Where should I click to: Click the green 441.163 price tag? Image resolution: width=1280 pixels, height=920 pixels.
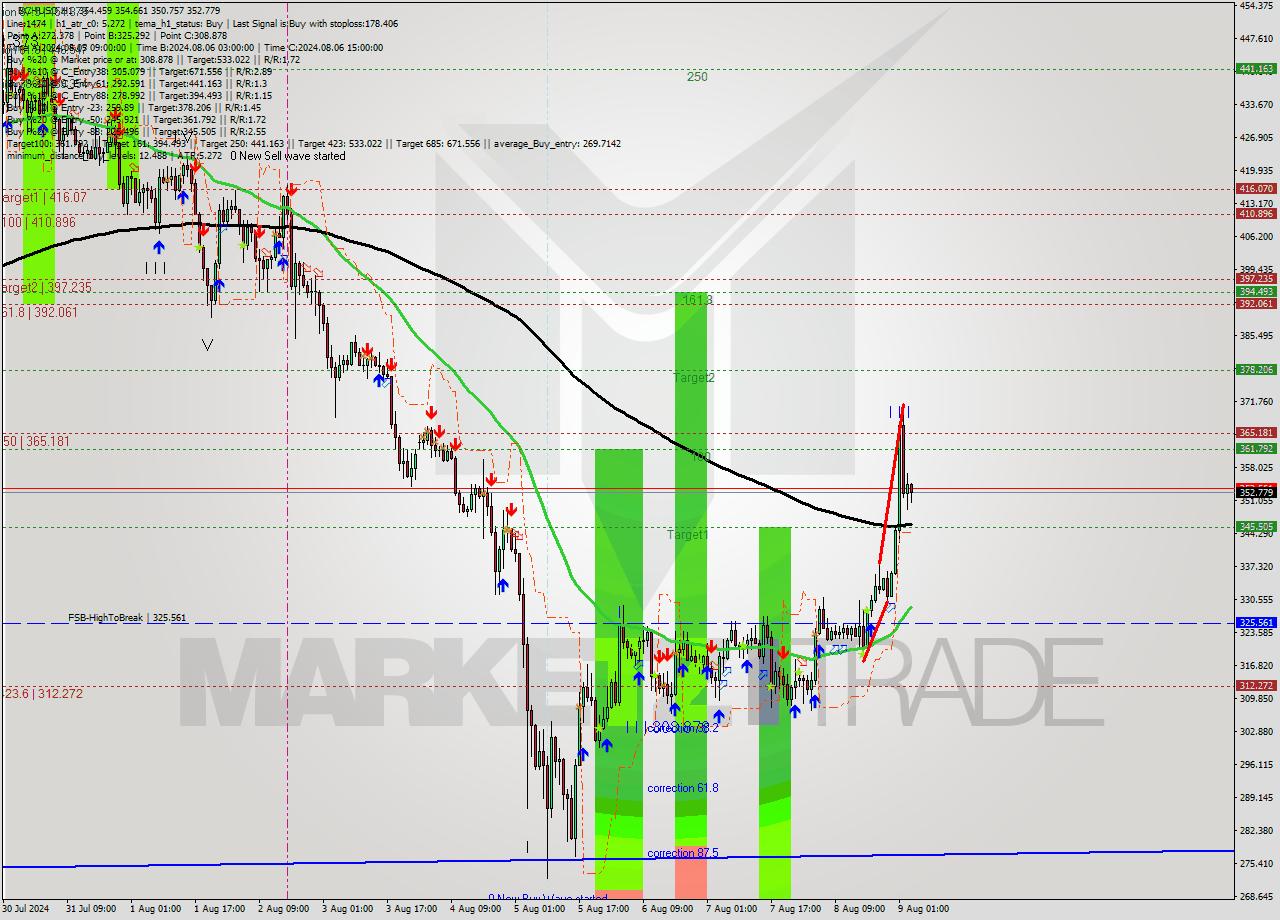pyautogui.click(x=1256, y=69)
